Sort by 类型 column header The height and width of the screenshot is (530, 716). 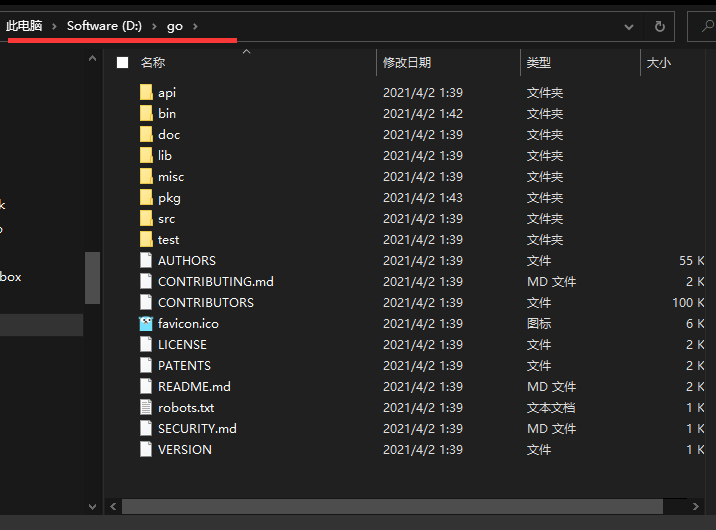(539, 63)
